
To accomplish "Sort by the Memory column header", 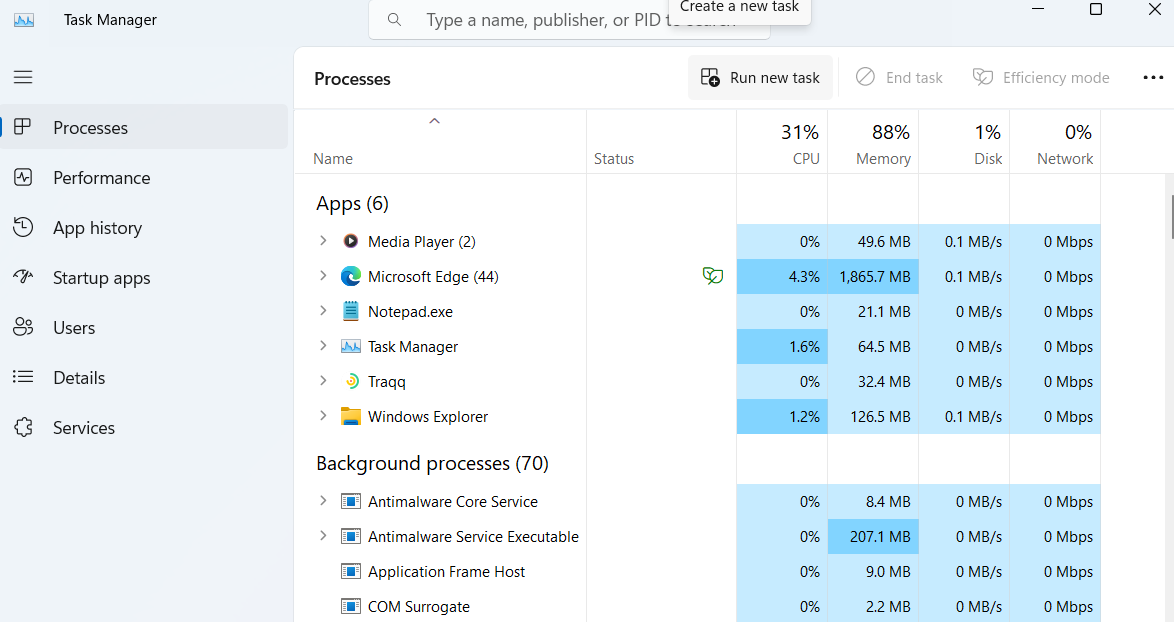I will pos(874,142).
